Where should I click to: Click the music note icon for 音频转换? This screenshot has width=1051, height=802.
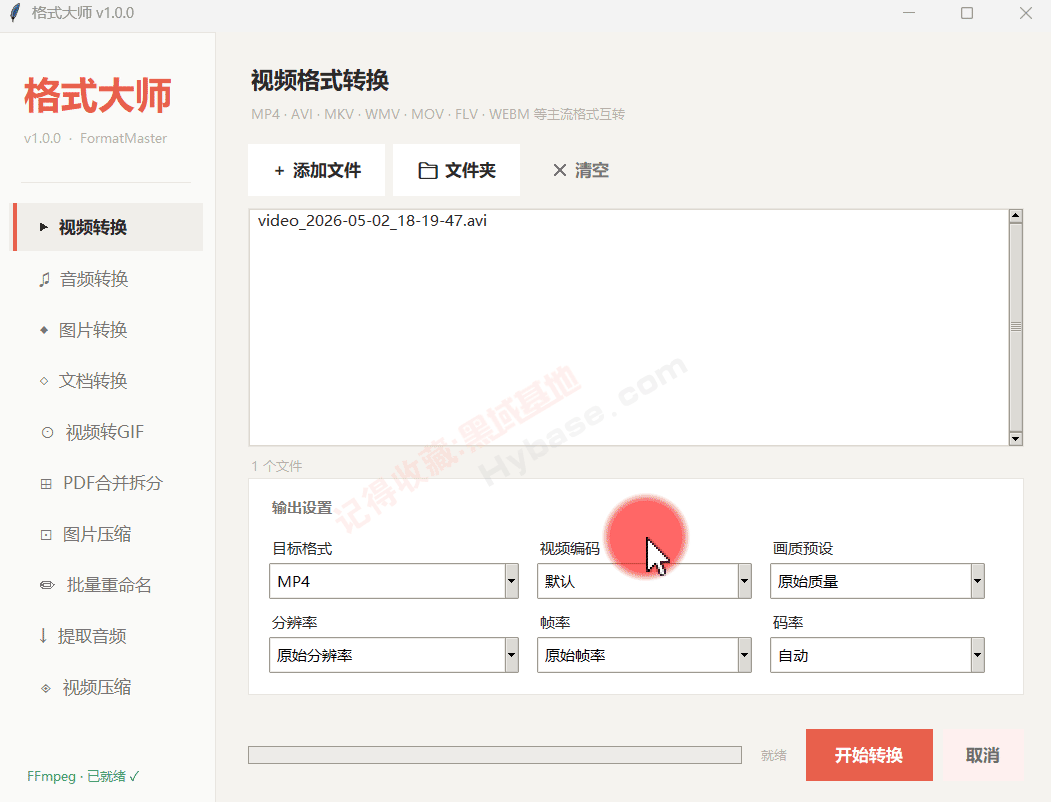44,279
